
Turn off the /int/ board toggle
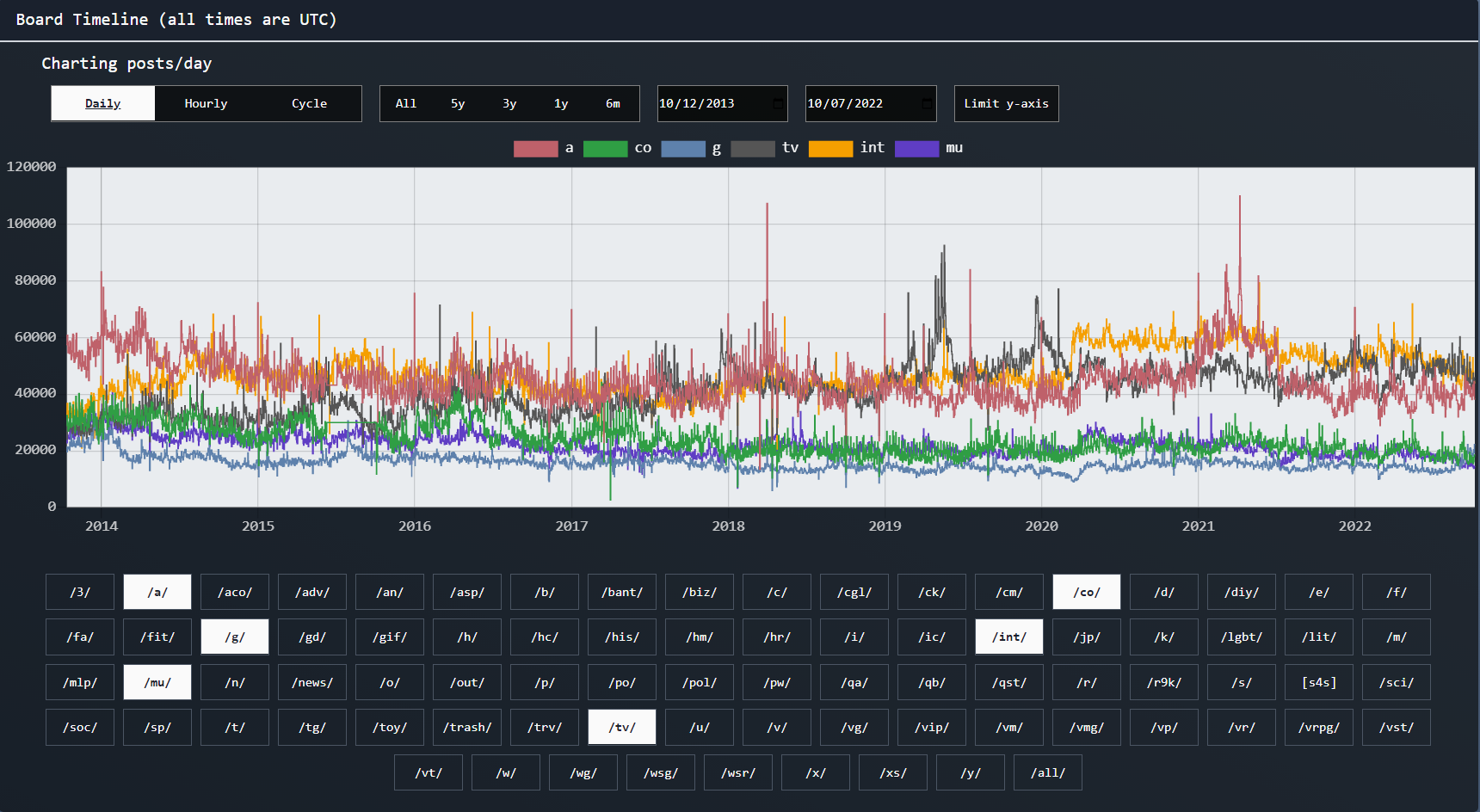point(1009,637)
